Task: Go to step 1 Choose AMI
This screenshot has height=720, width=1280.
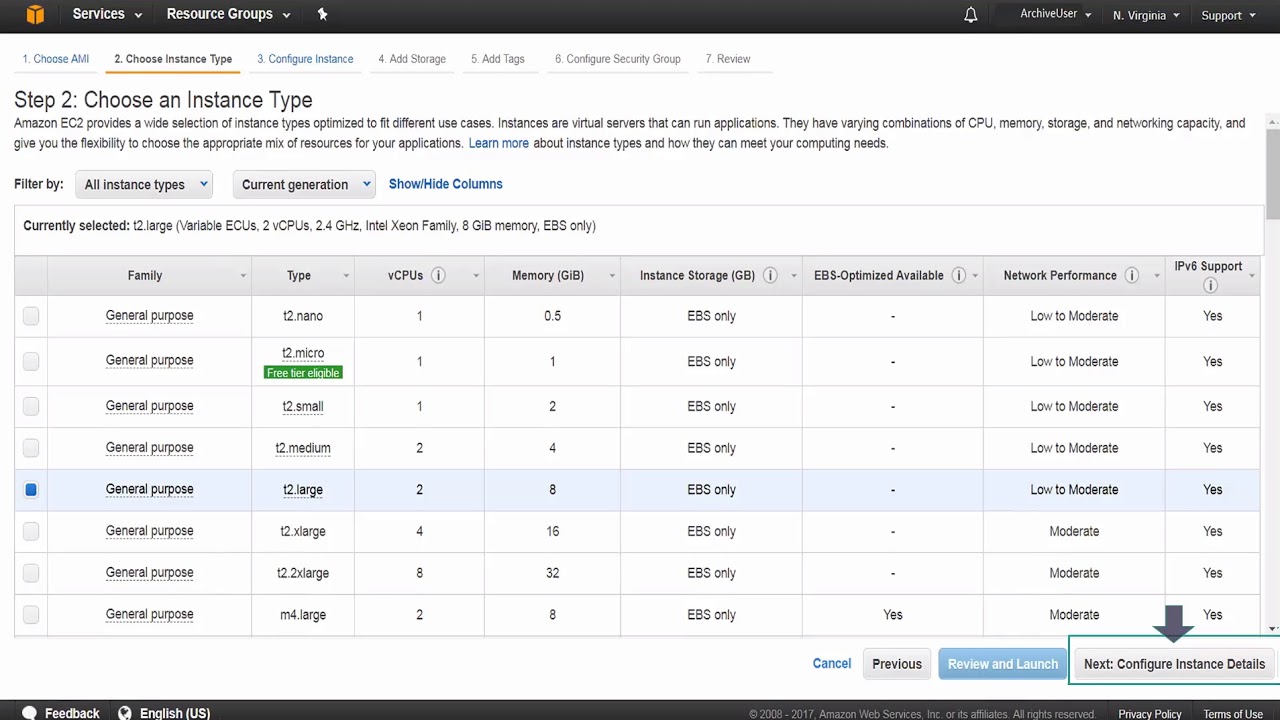Action: point(56,59)
